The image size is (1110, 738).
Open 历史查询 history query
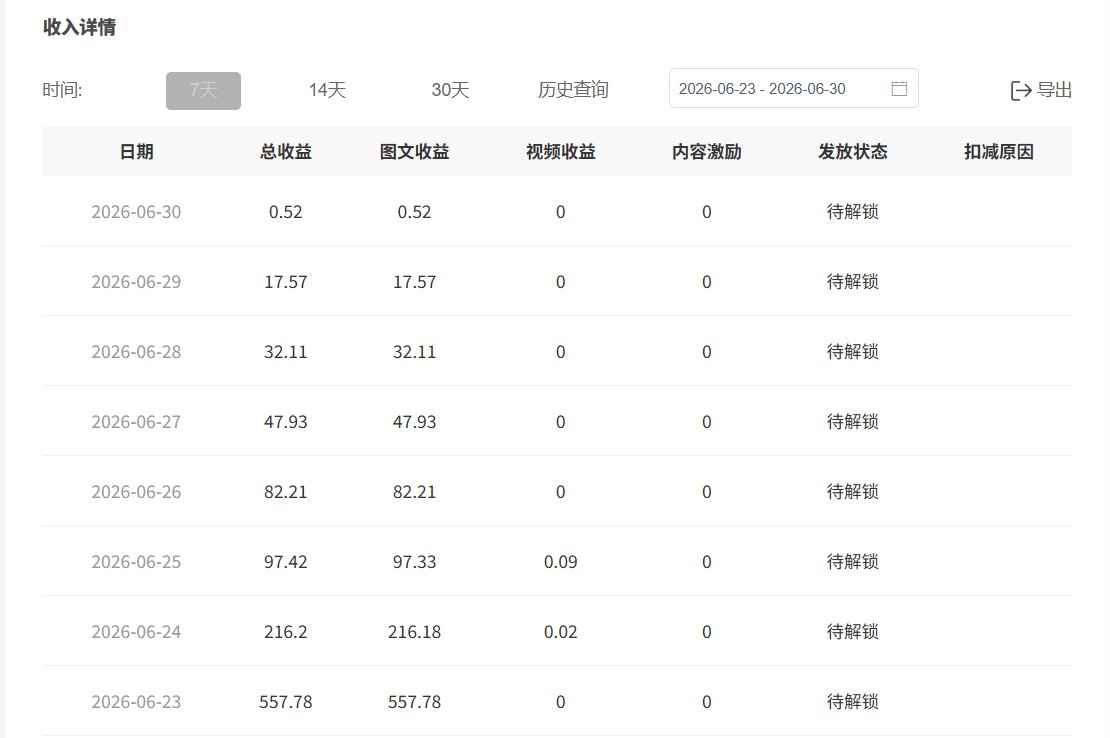(x=573, y=90)
